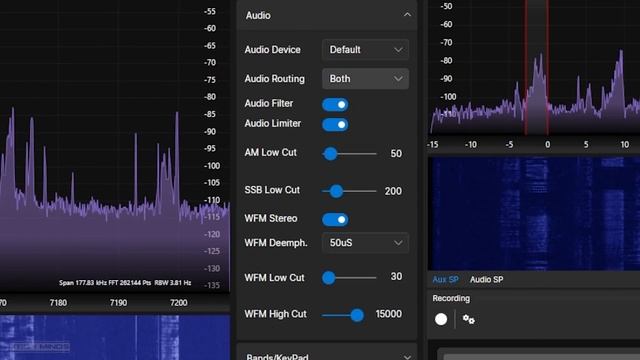Screen dimensions: 640x360
Task: Expand the Bands/KeyPad panel chevron
Action: 407,357
